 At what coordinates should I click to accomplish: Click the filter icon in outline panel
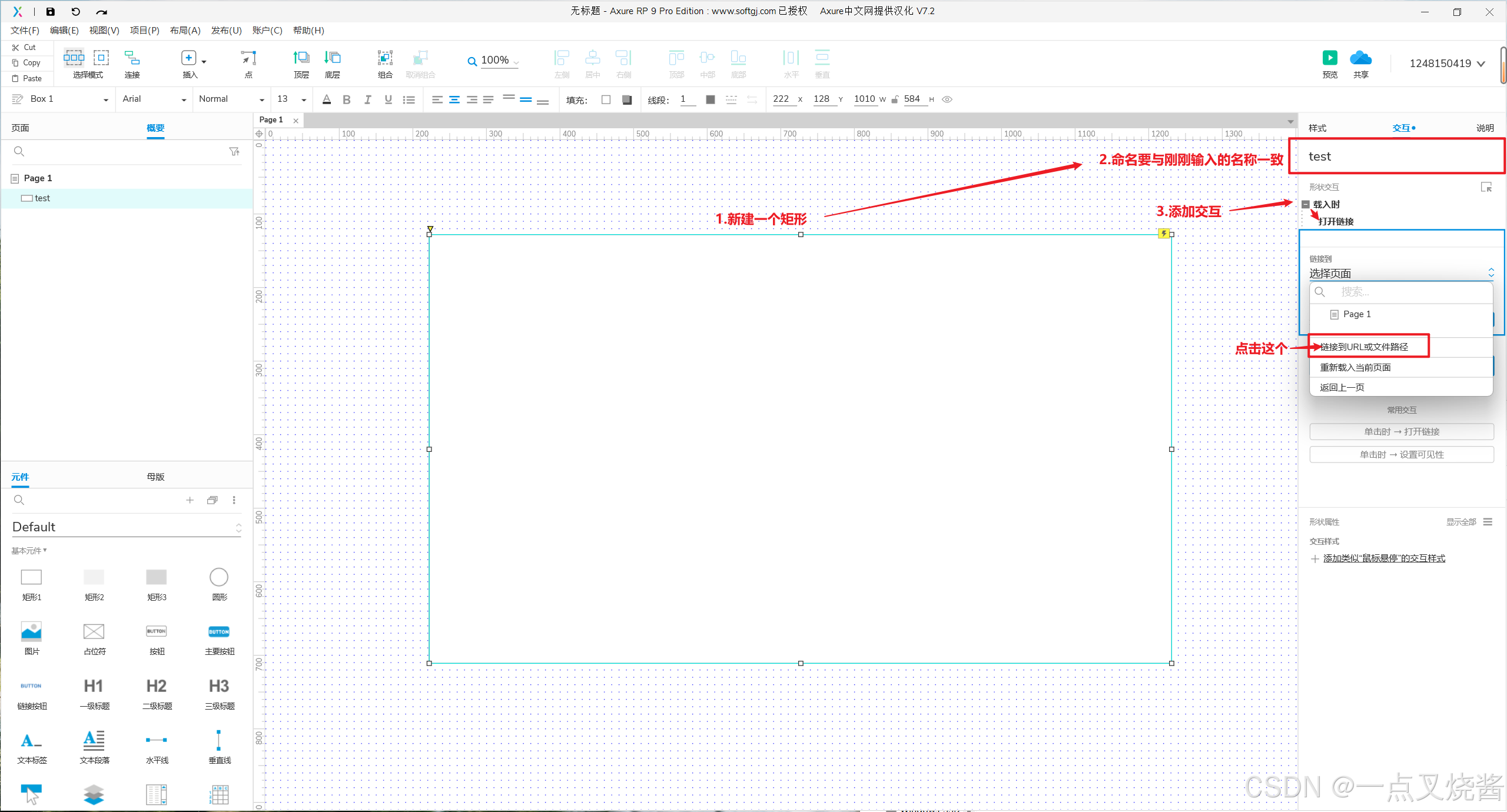click(234, 152)
